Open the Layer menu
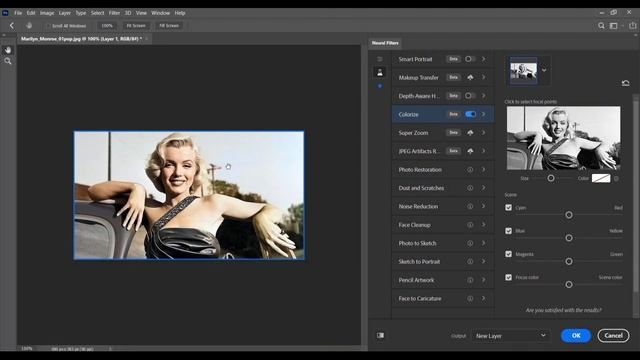 (64, 13)
